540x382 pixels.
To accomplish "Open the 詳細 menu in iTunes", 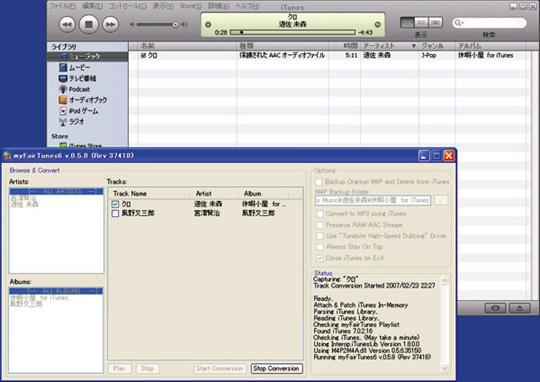I will (219, 6).
